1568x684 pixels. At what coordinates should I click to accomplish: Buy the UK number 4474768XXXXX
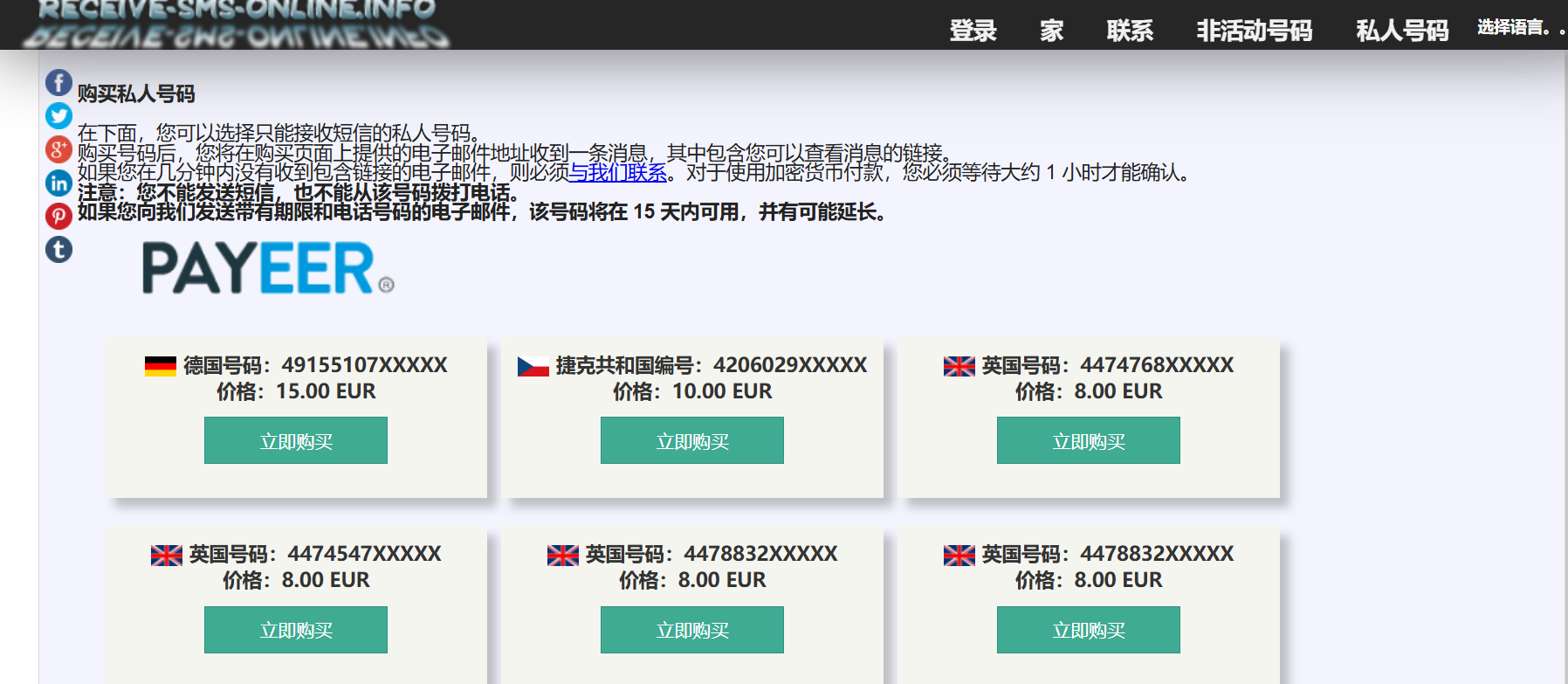1089,440
